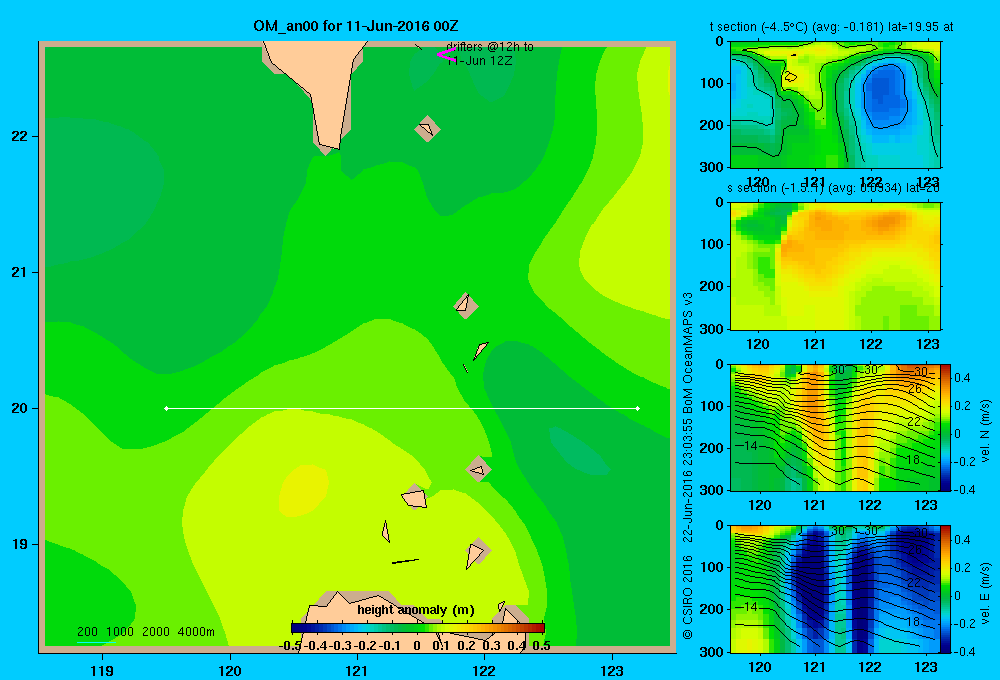Click the map title 'OM_an00 for 11-Jun-2016 00Z'
The image size is (1000, 680).
[355, 26]
